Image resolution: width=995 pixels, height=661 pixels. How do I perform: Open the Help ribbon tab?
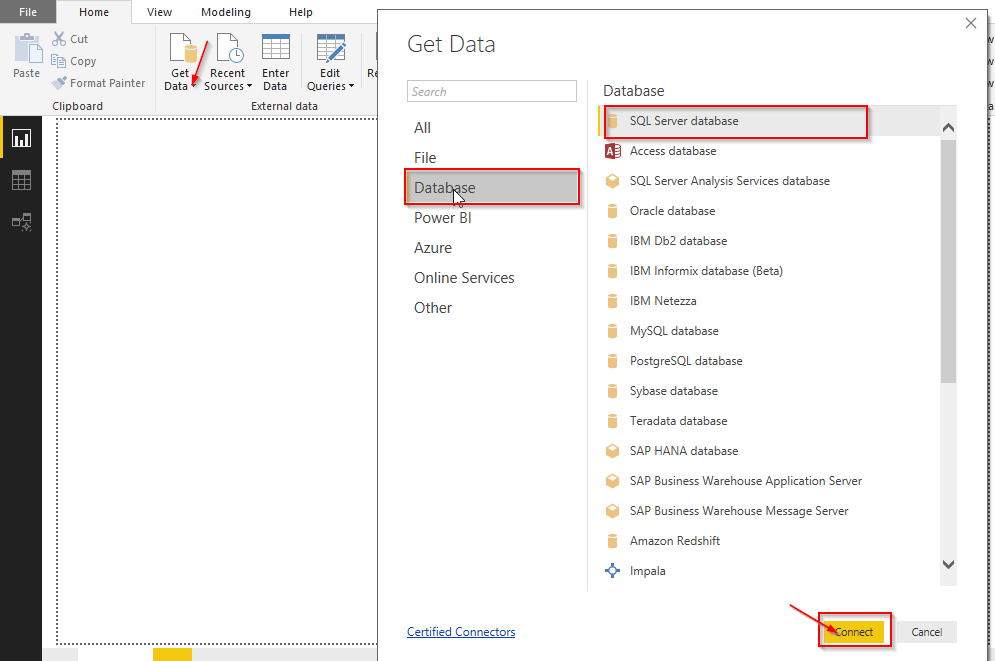point(301,12)
